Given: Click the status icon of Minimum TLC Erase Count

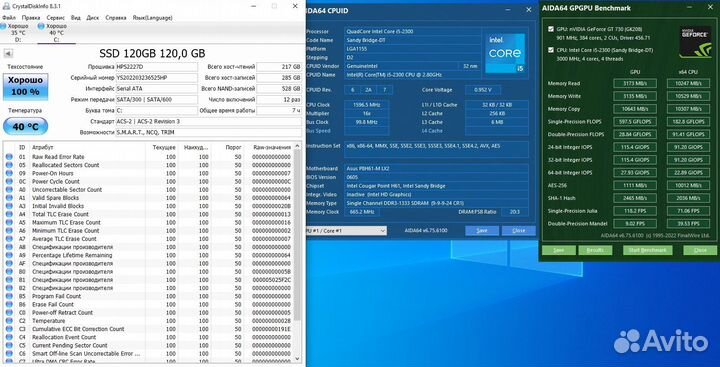Looking at the screenshot, I should tap(9, 231).
